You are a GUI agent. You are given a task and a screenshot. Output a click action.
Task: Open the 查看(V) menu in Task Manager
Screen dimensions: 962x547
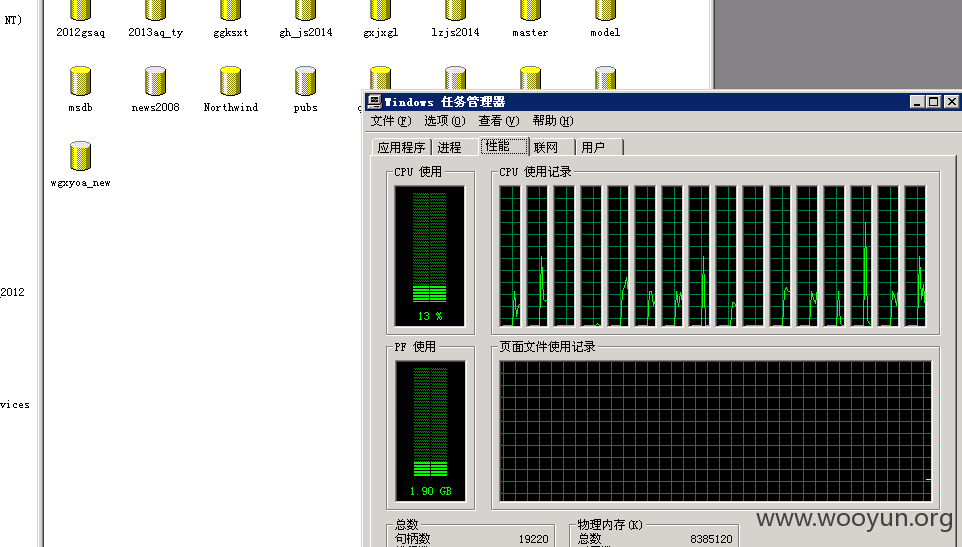[x=499, y=121]
